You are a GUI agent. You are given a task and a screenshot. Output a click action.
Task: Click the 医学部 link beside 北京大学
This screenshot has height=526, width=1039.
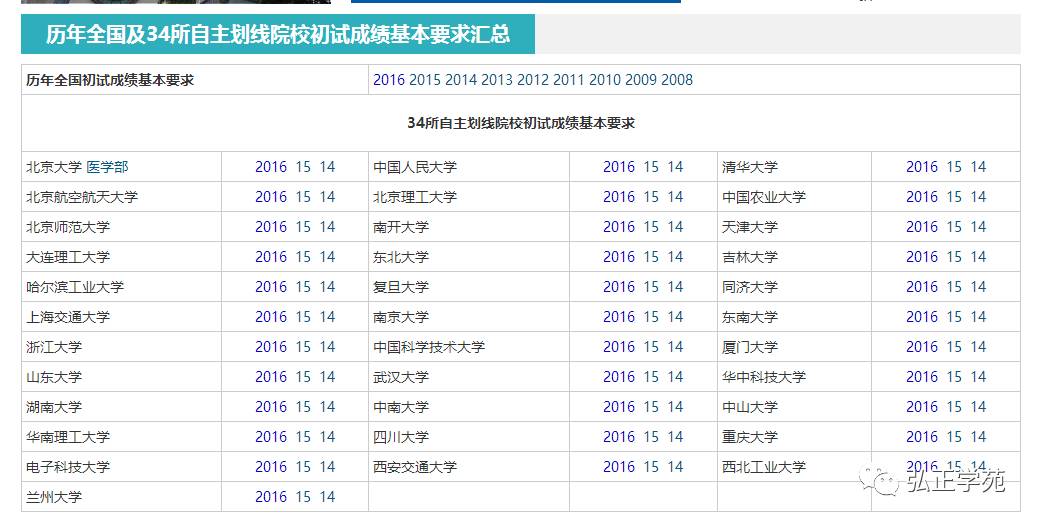[x=107, y=167]
